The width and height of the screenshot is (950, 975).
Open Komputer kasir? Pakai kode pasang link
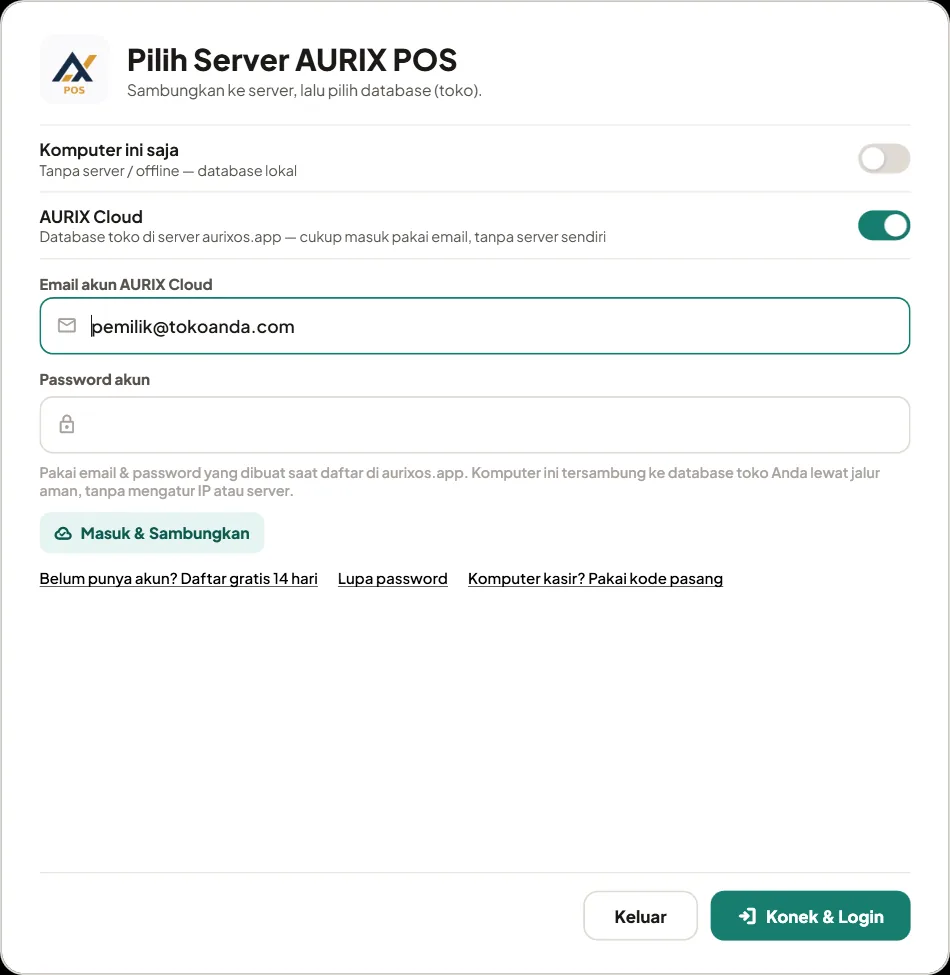(x=595, y=579)
